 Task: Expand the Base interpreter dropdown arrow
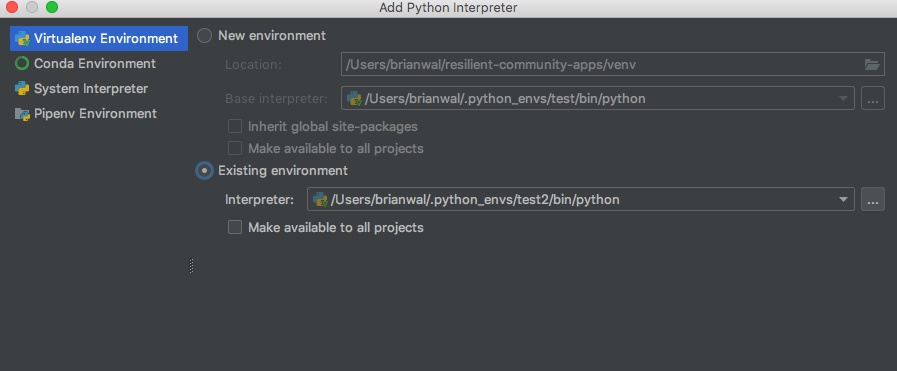point(843,98)
